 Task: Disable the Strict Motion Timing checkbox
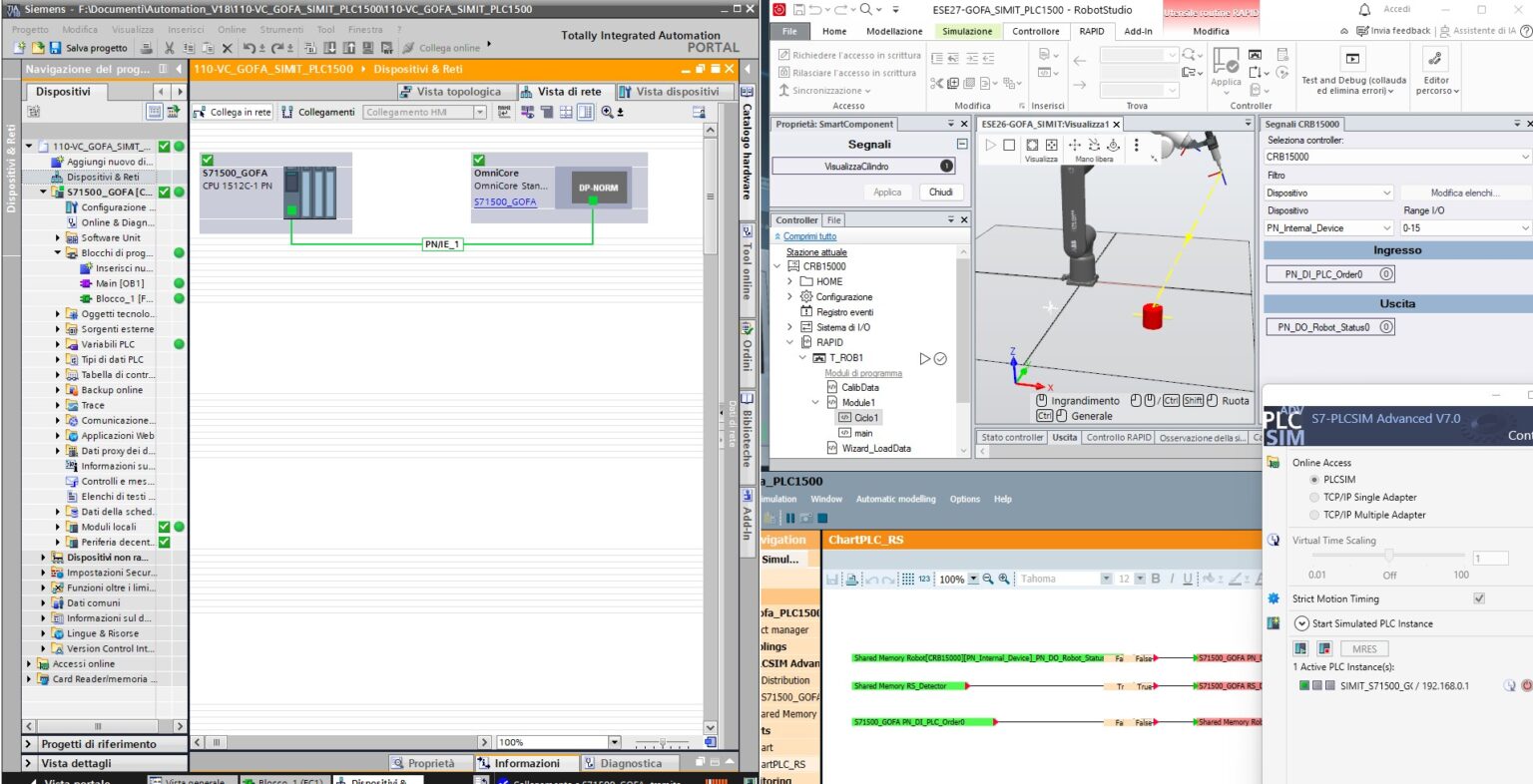click(1478, 598)
